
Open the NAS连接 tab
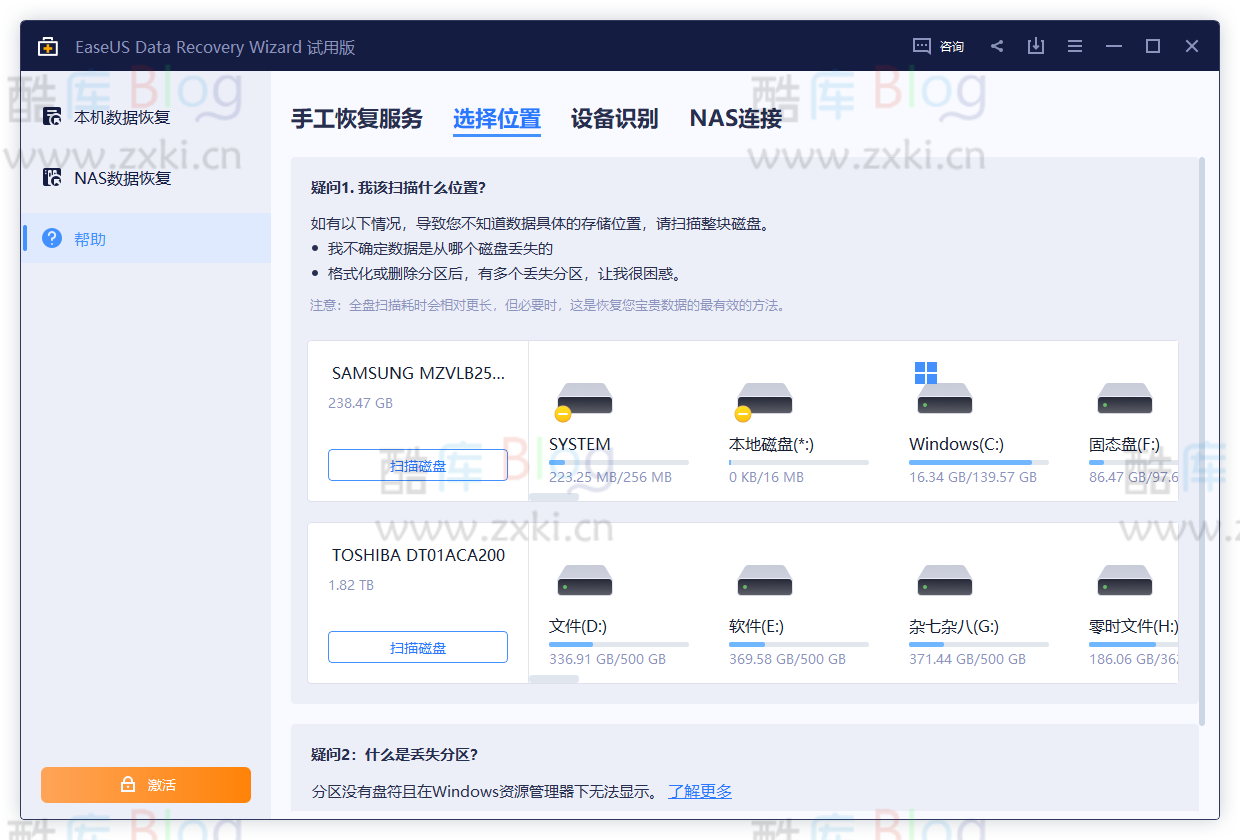[x=735, y=117]
